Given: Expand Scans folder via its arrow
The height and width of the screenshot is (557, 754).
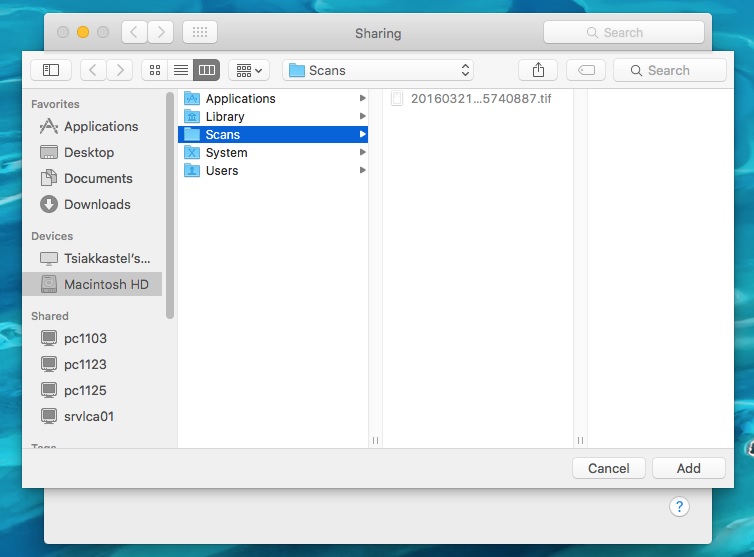Looking at the screenshot, I should click(363, 134).
